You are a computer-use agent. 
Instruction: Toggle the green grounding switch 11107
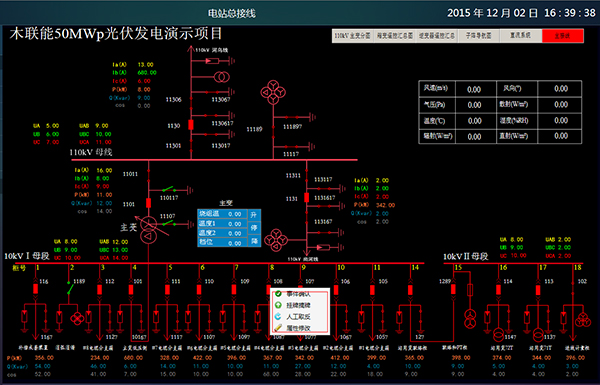pos(168,223)
